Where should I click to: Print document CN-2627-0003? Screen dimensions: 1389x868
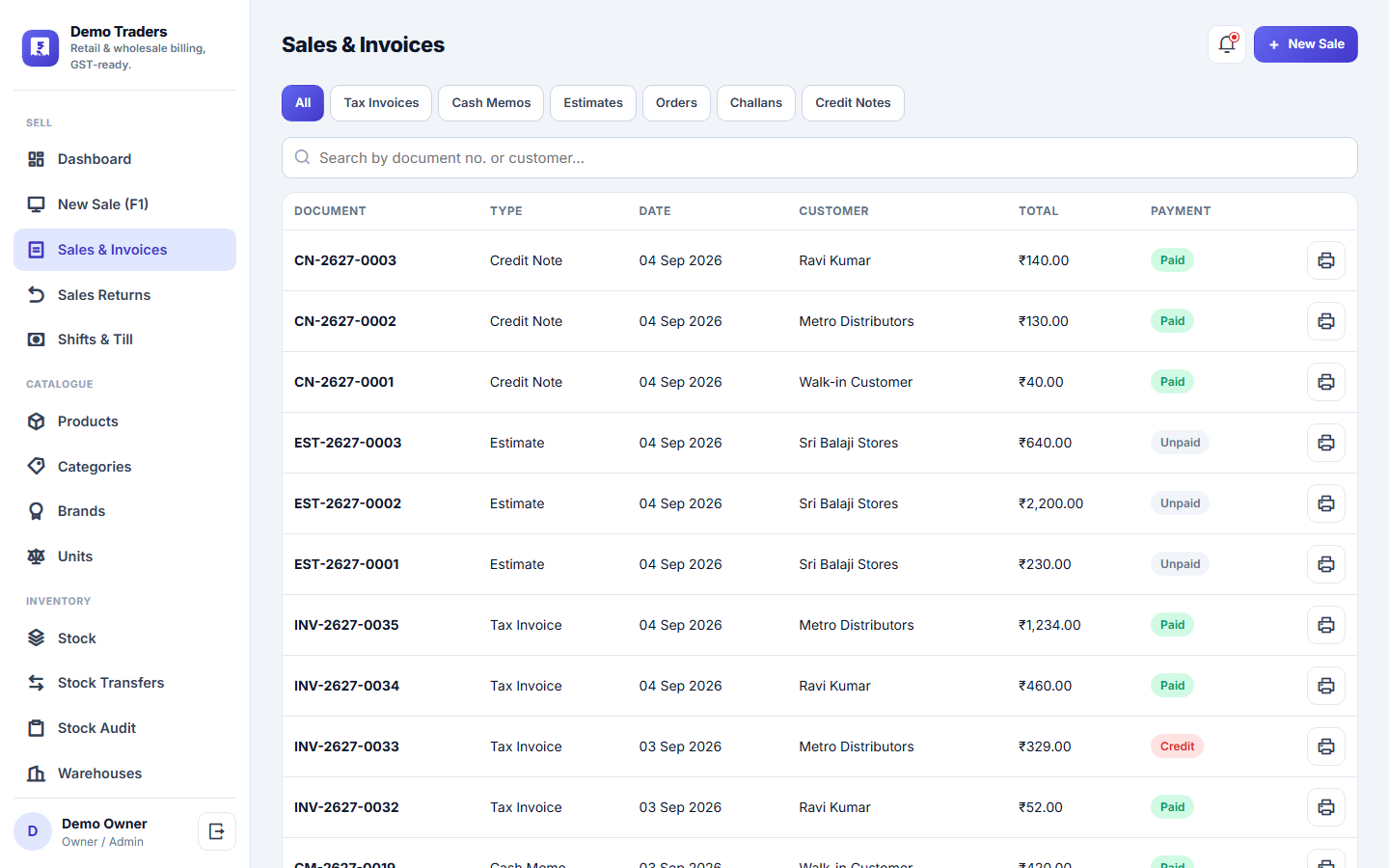pos(1326,260)
